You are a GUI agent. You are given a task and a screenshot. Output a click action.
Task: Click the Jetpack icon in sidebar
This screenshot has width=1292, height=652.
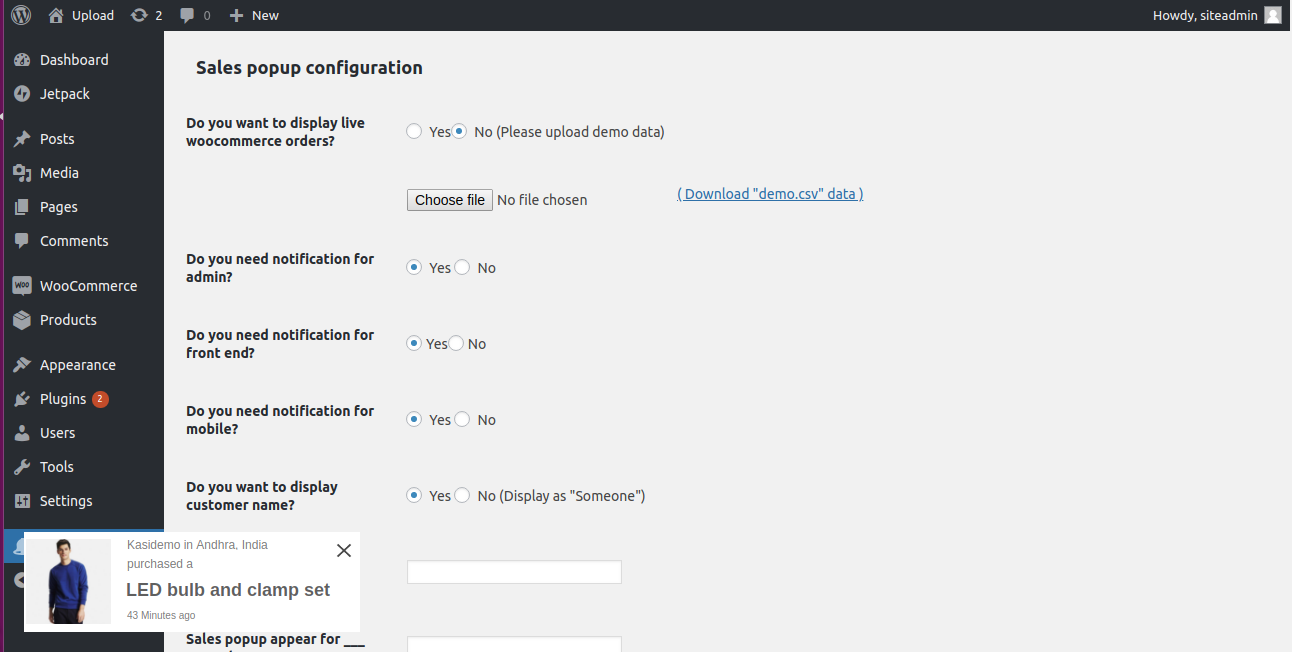coord(22,94)
